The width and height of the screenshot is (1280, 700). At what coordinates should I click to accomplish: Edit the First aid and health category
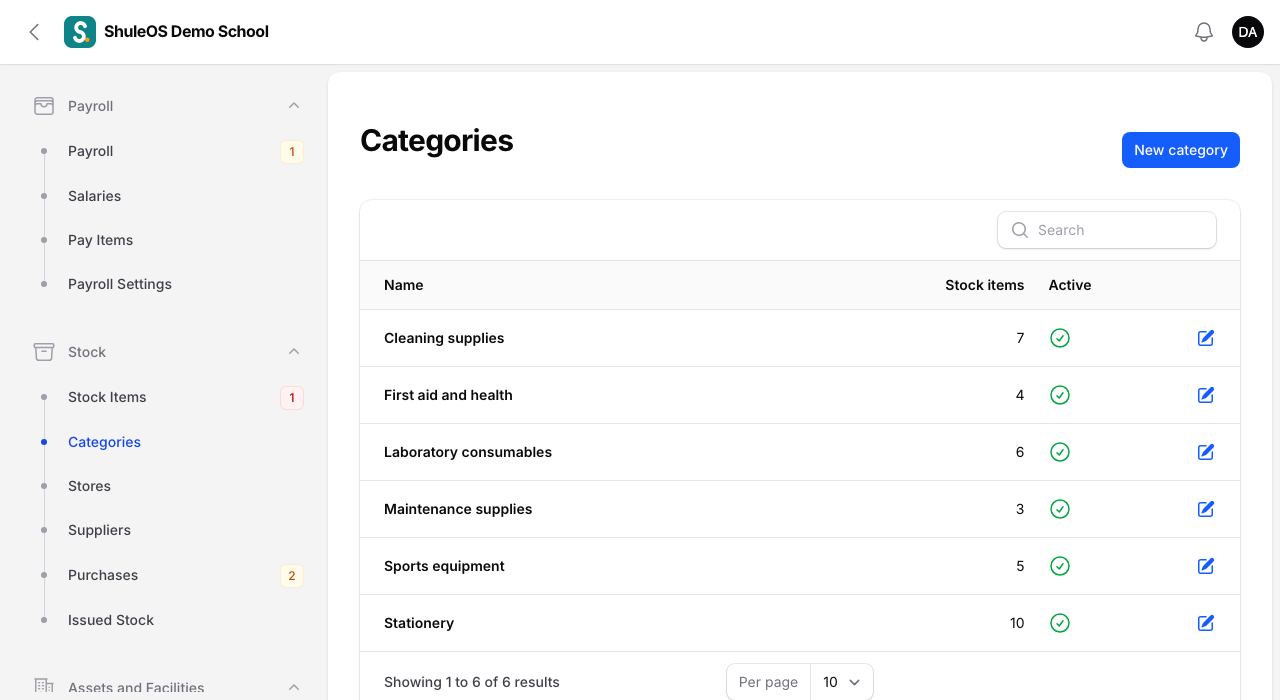(1206, 395)
